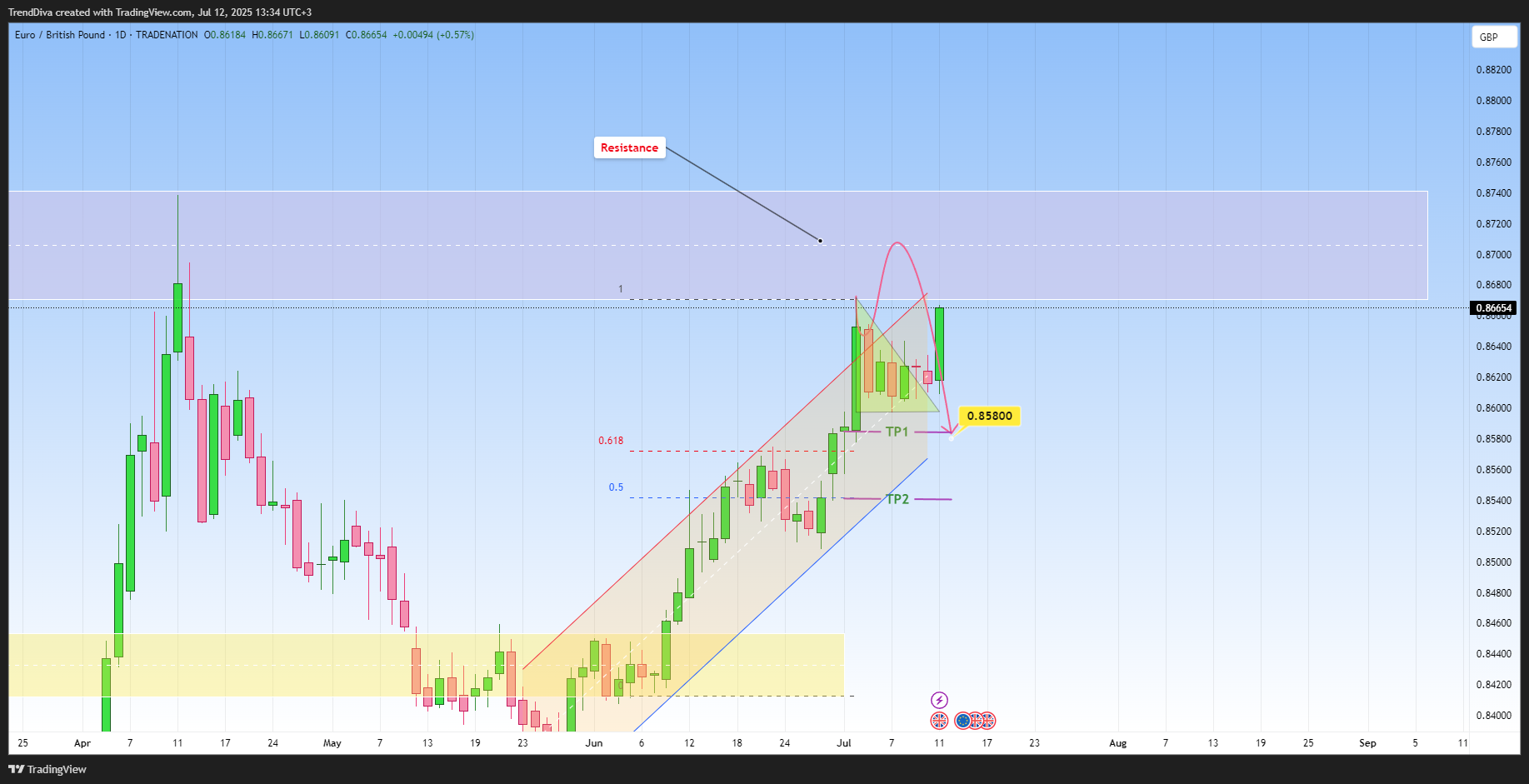This screenshot has height=784, width=1529.
Task: Select the red 0.618 Fibonacci level label
Action: (611, 441)
